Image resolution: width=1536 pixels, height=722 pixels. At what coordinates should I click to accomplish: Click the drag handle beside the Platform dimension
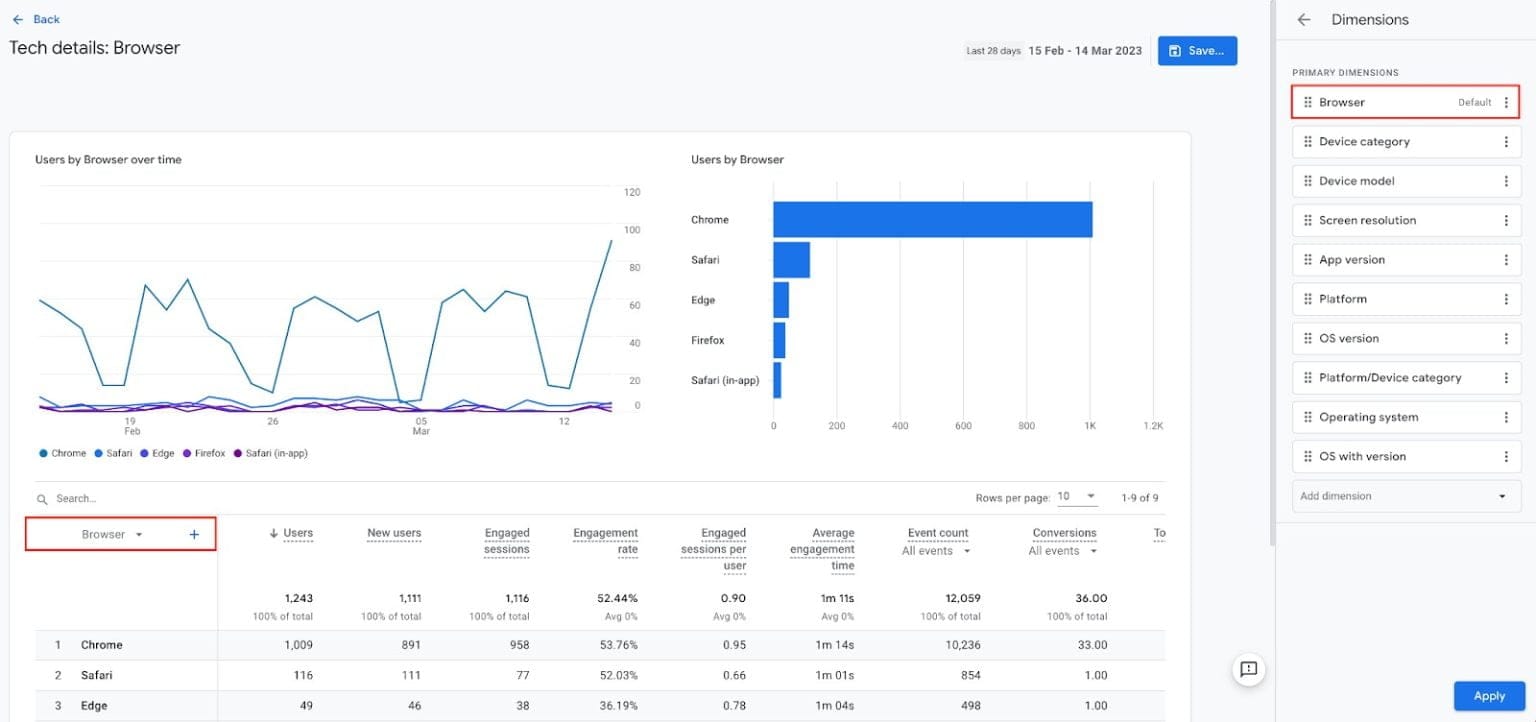tap(1308, 298)
